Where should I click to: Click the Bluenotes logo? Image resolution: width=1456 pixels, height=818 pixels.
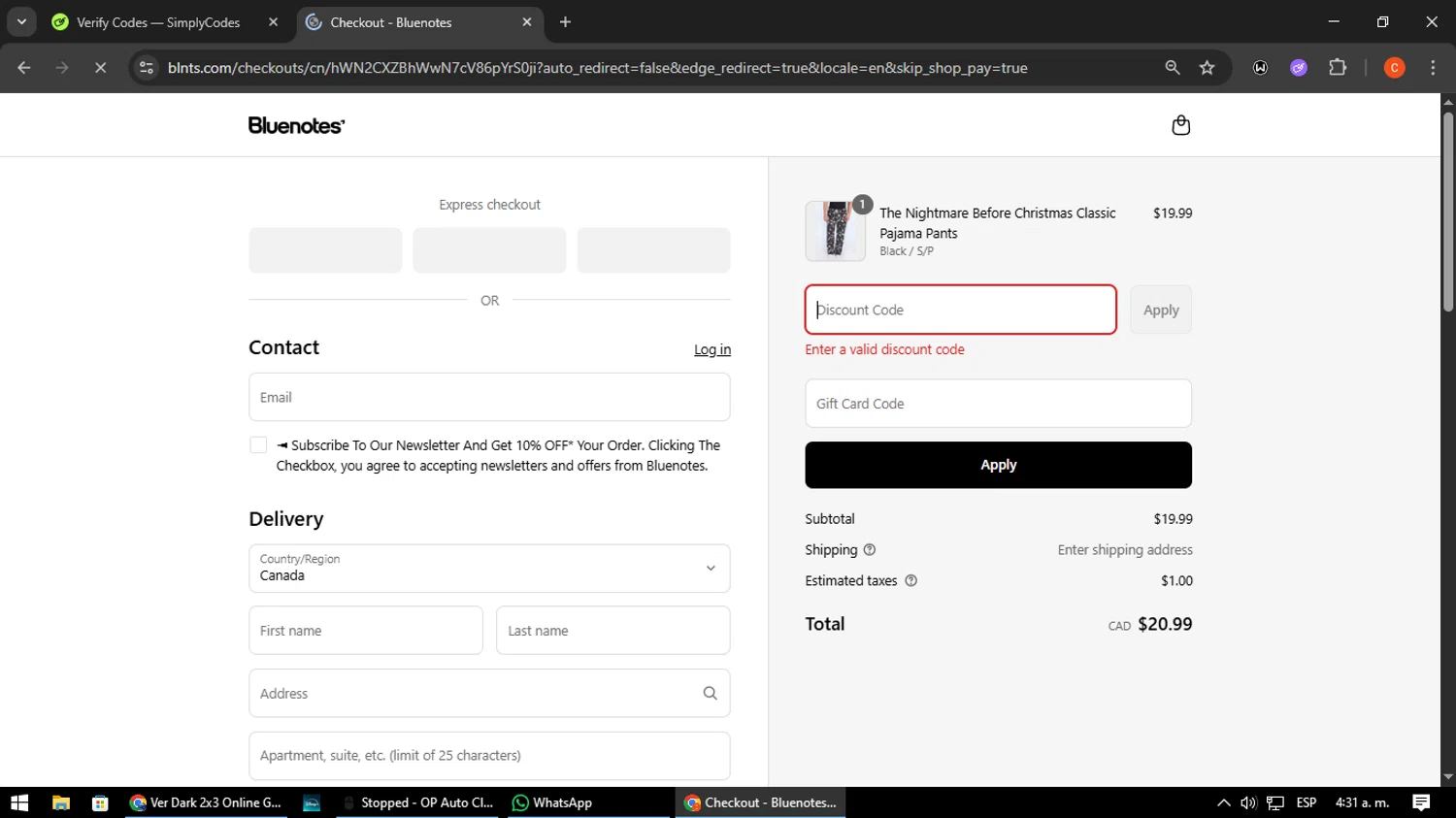(296, 125)
